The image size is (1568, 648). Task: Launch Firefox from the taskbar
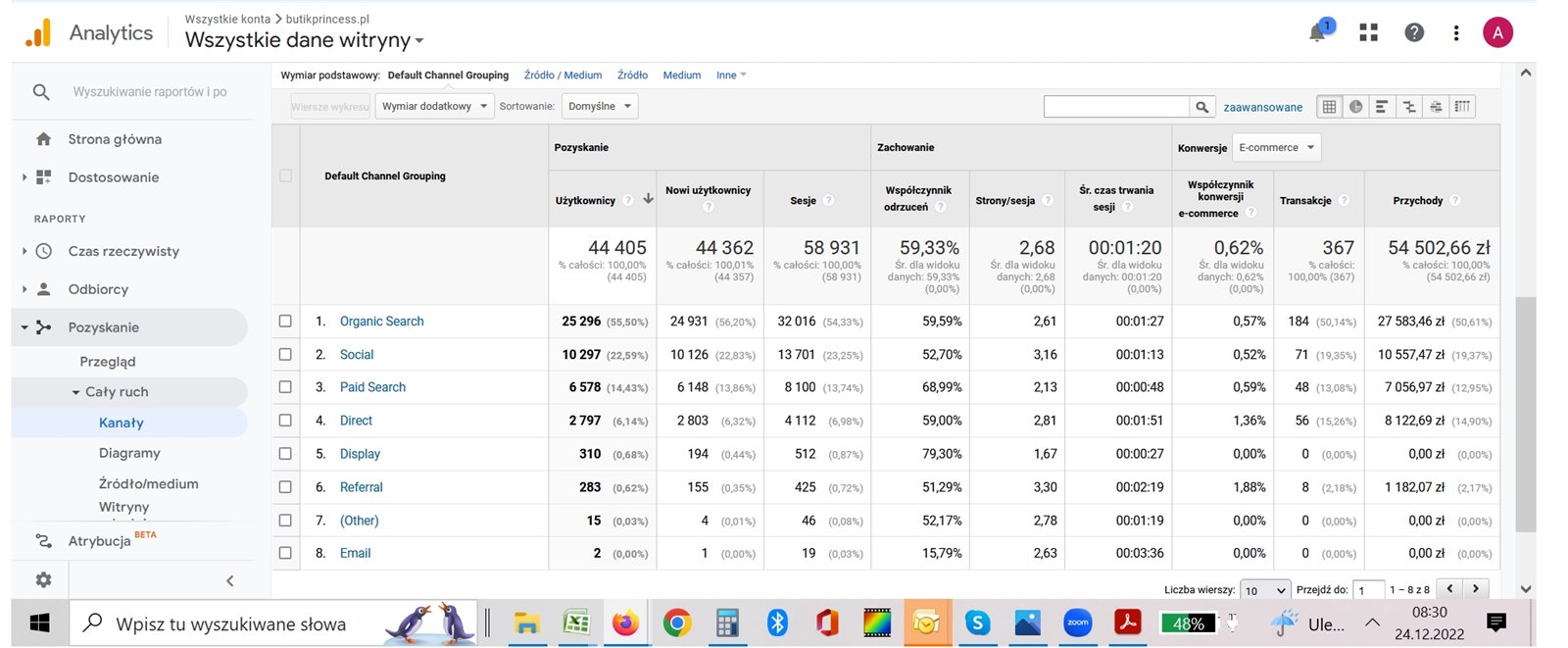point(624,623)
